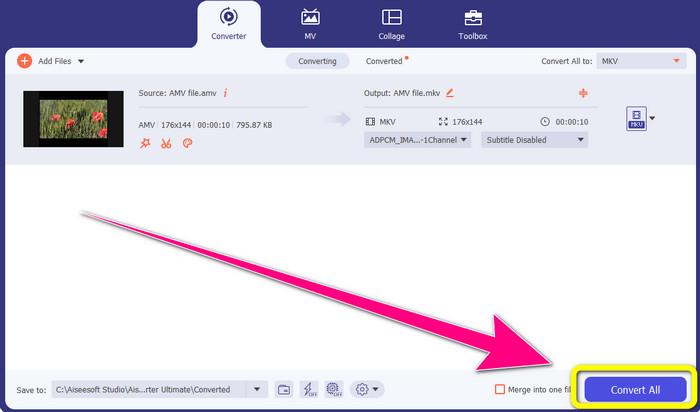The height and width of the screenshot is (412, 700).
Task: Open the Convert All to MKV dropdown
Action: point(641,61)
